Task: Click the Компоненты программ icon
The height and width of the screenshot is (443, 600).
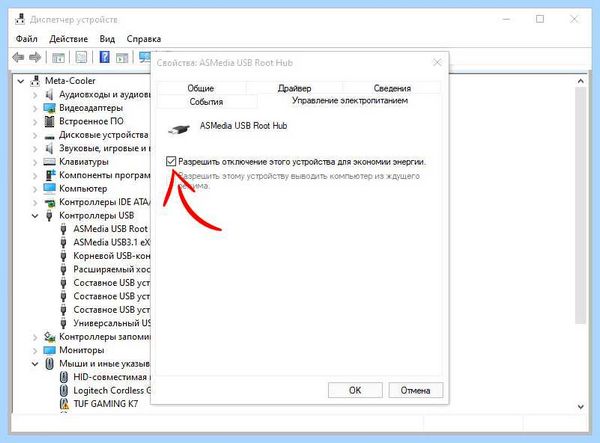Action: tap(50, 175)
